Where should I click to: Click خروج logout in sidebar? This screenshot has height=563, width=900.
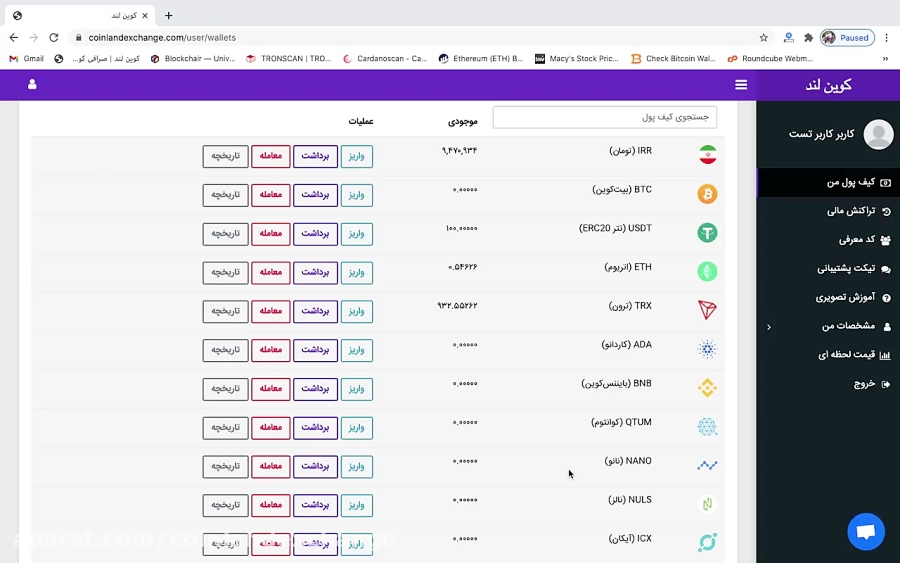pos(828,383)
